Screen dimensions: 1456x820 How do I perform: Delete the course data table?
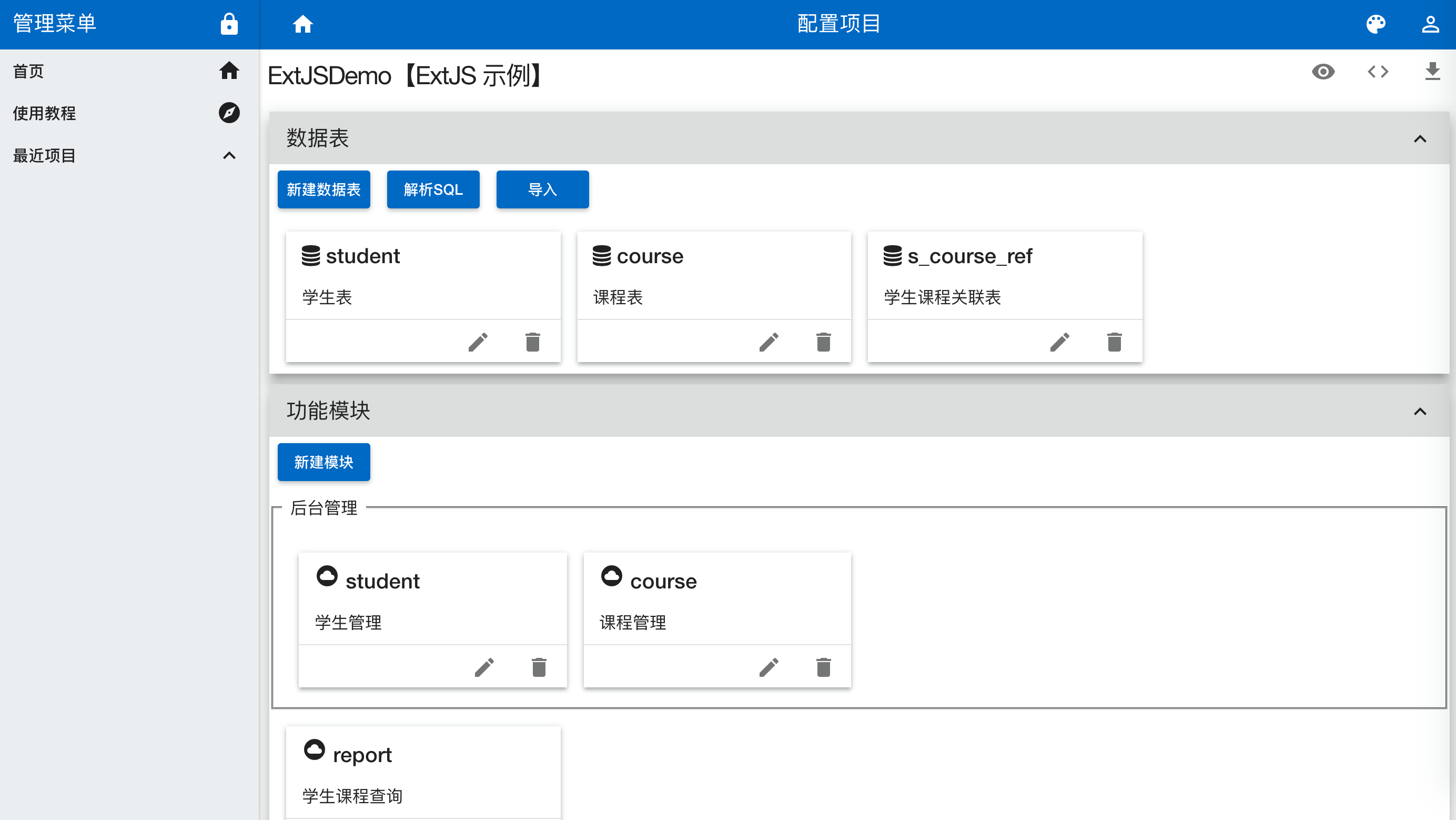824,342
